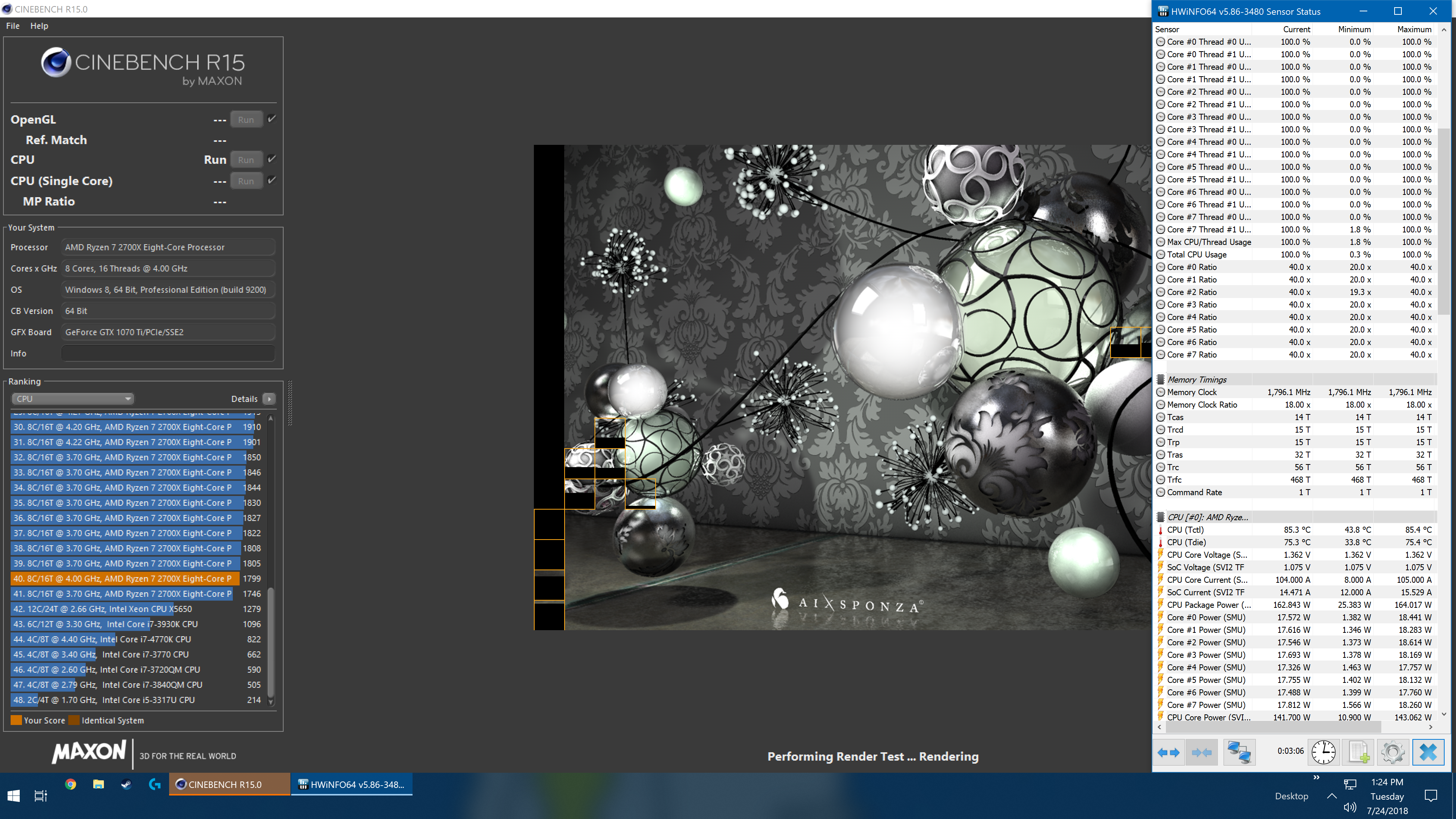Click lightning icon beside CPU Package Power
This screenshot has width=1456, height=819.
point(1160,605)
